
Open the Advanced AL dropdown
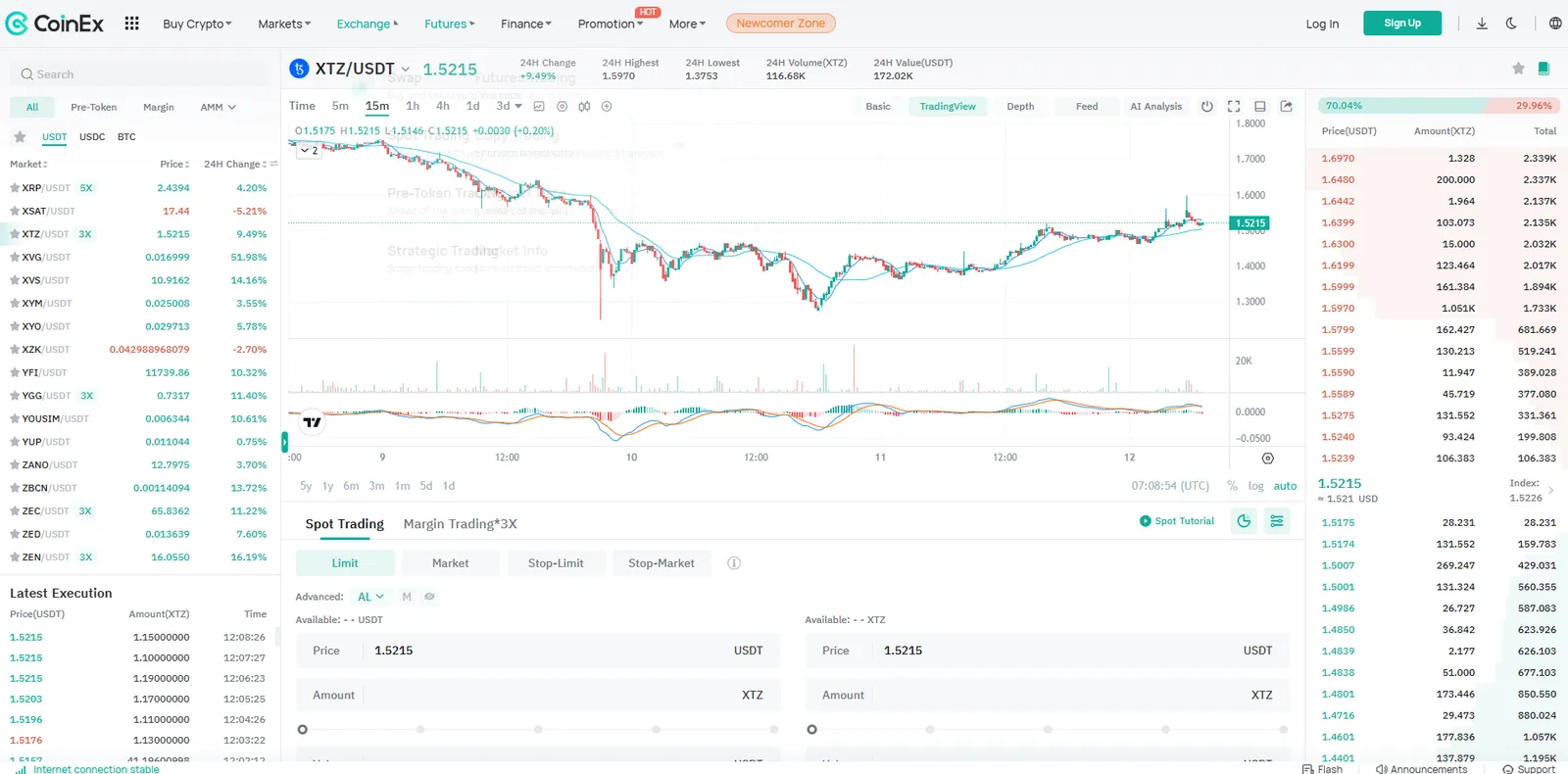click(370, 597)
